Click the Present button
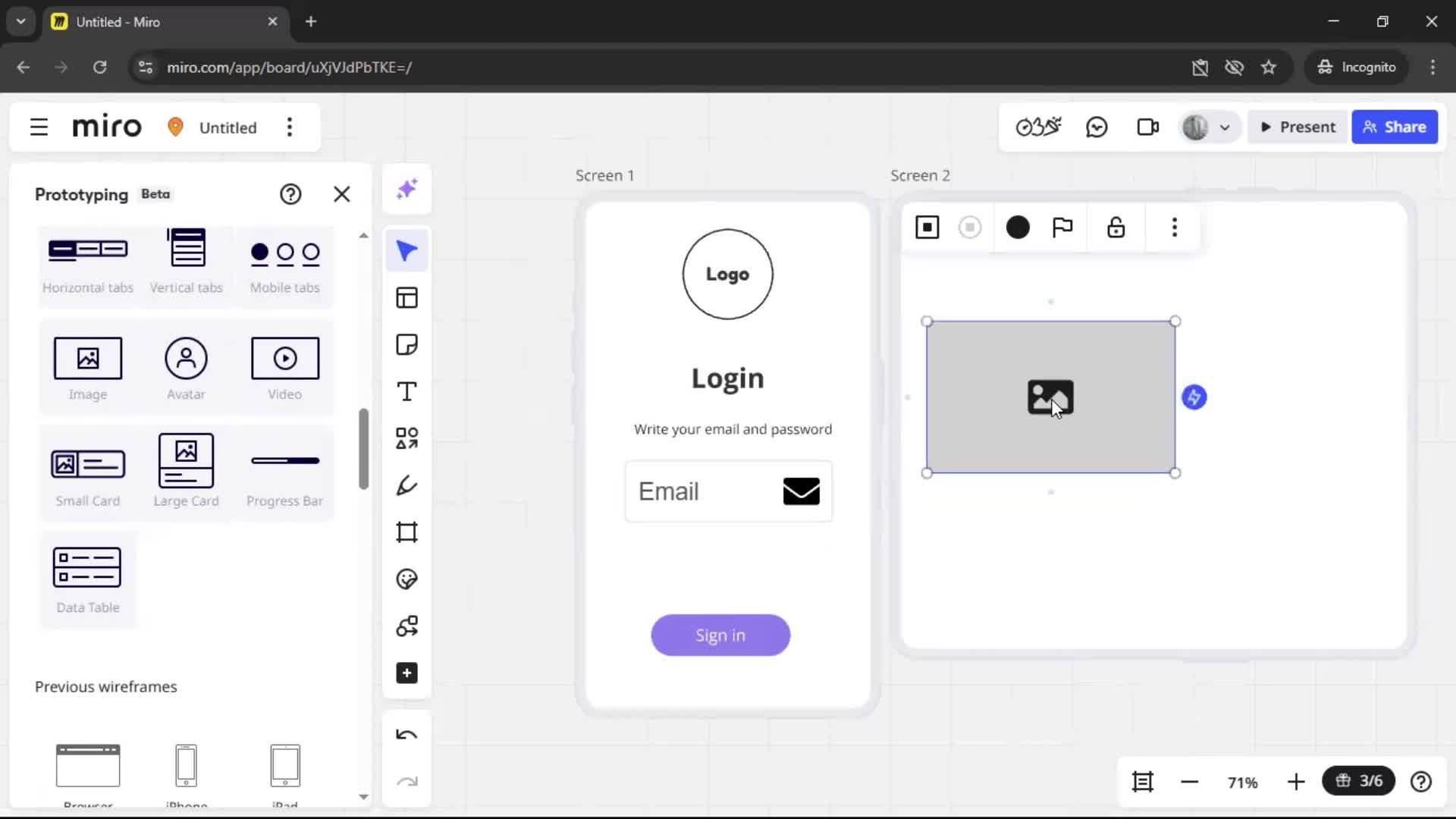This screenshot has width=1456, height=819. point(1298,127)
